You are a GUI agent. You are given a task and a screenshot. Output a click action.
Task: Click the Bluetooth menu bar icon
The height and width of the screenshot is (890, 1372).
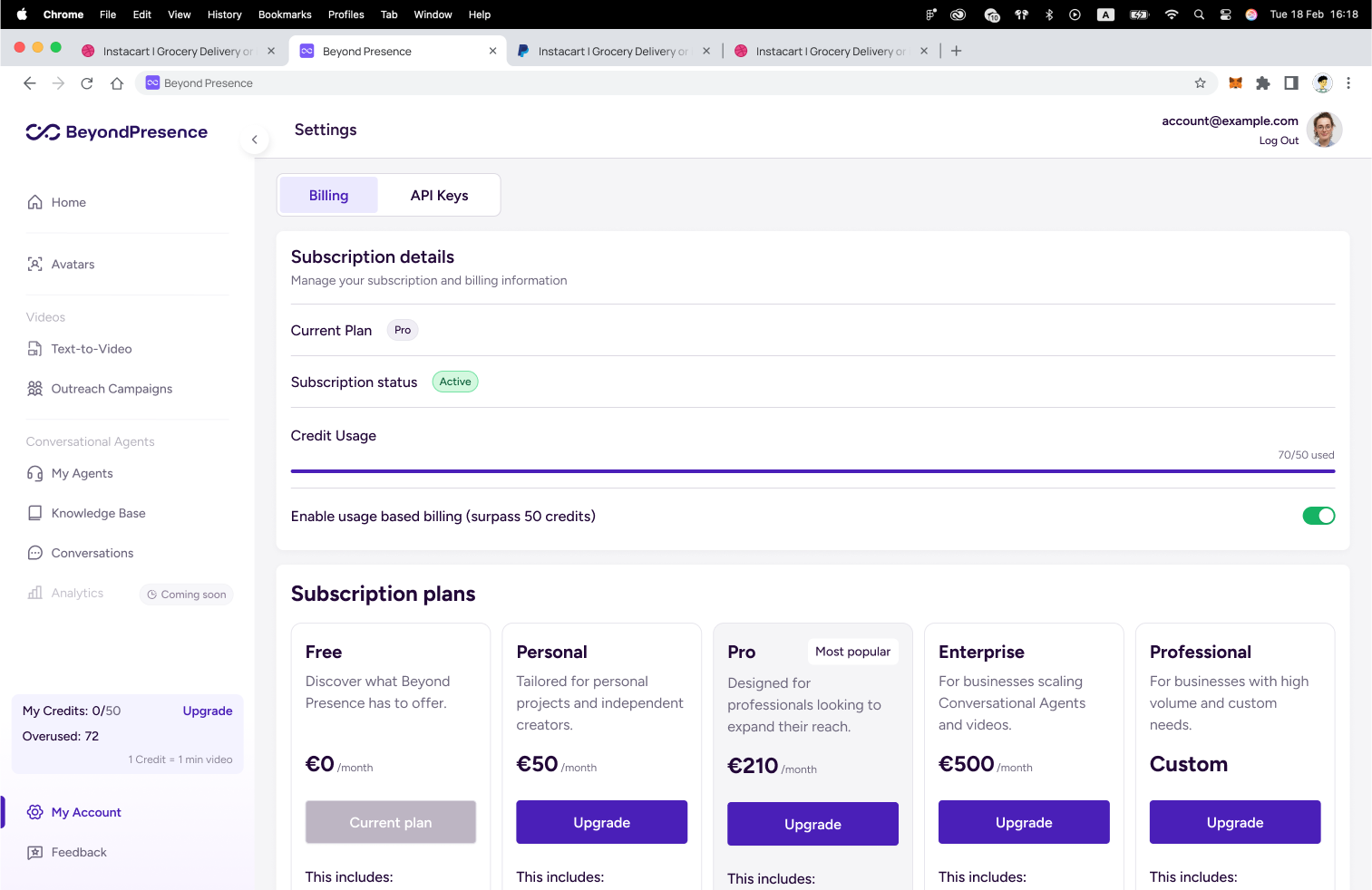[x=1049, y=15]
